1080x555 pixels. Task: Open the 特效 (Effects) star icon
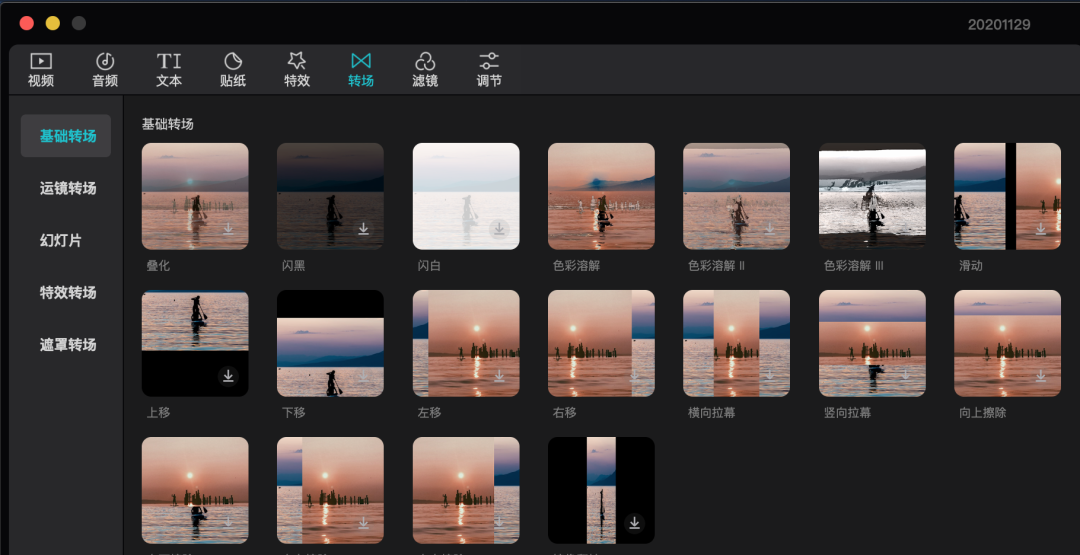point(297,61)
